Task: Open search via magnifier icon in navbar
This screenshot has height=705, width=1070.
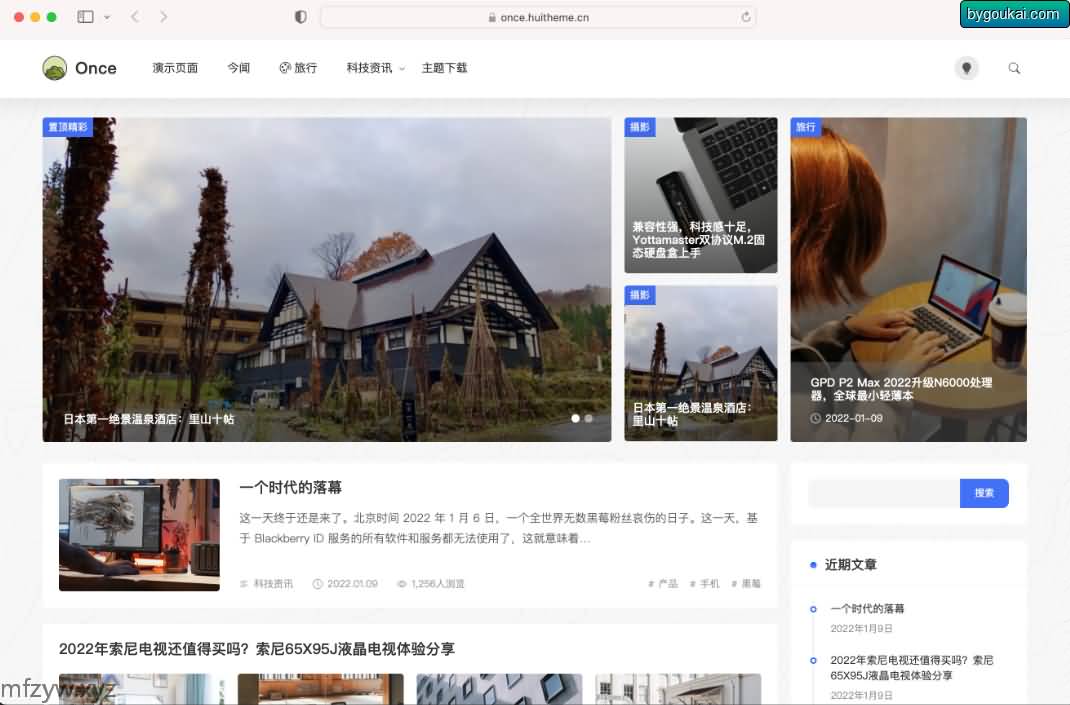Action: tap(1014, 68)
